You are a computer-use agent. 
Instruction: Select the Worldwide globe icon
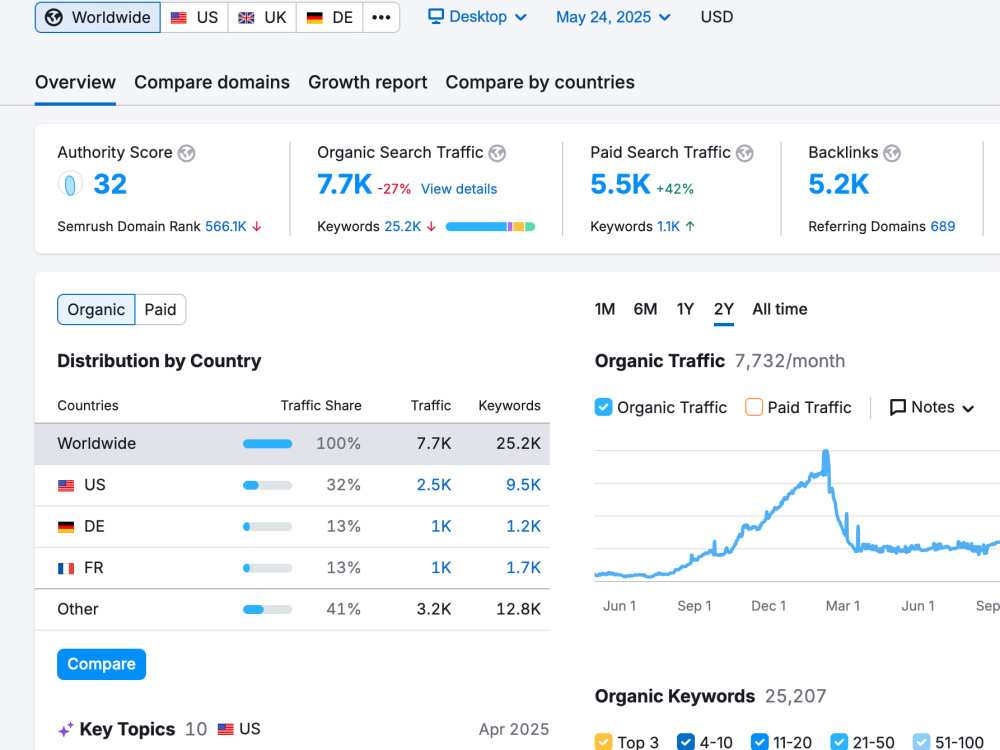54,17
